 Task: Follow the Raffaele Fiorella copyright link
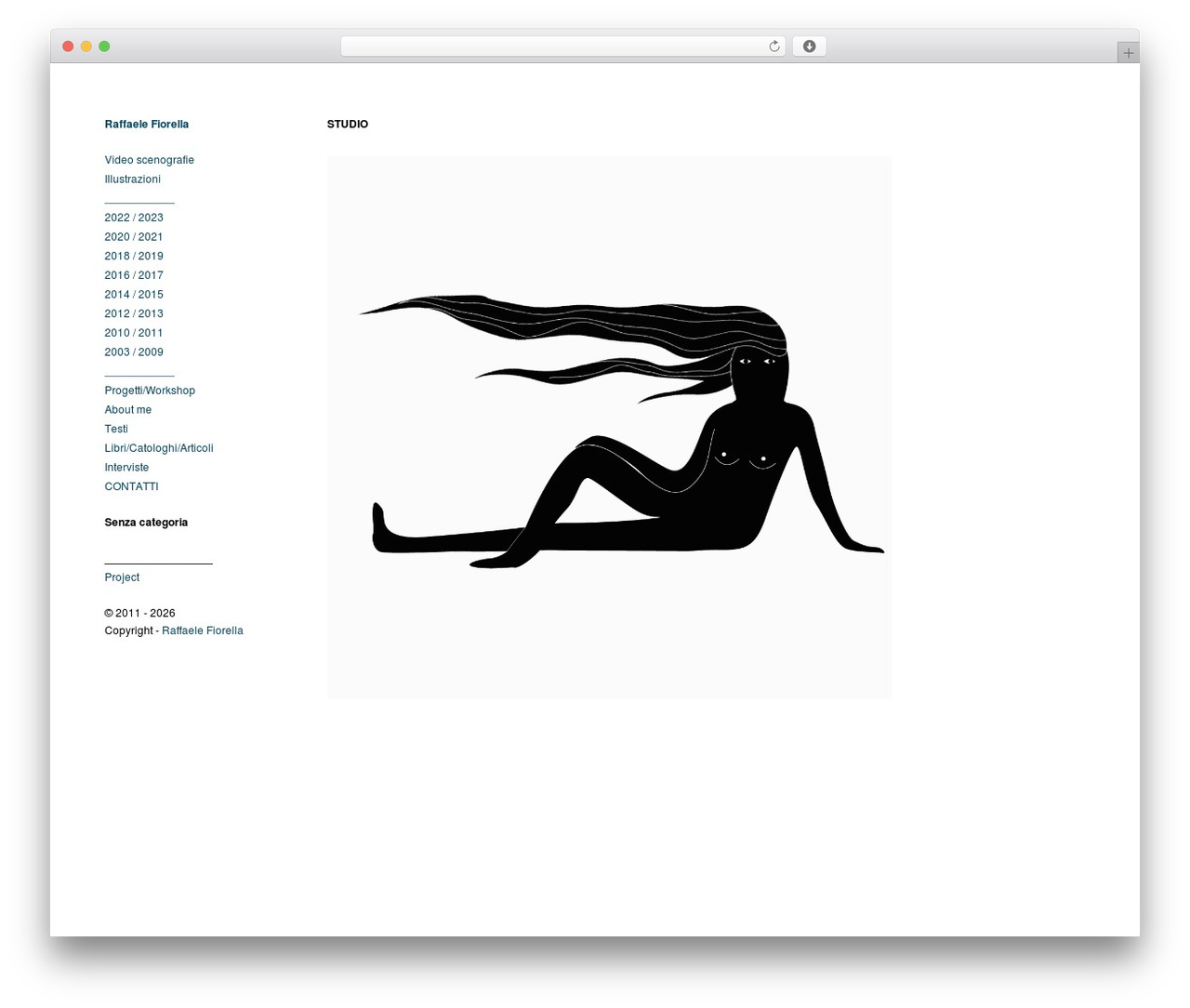pyautogui.click(x=203, y=630)
